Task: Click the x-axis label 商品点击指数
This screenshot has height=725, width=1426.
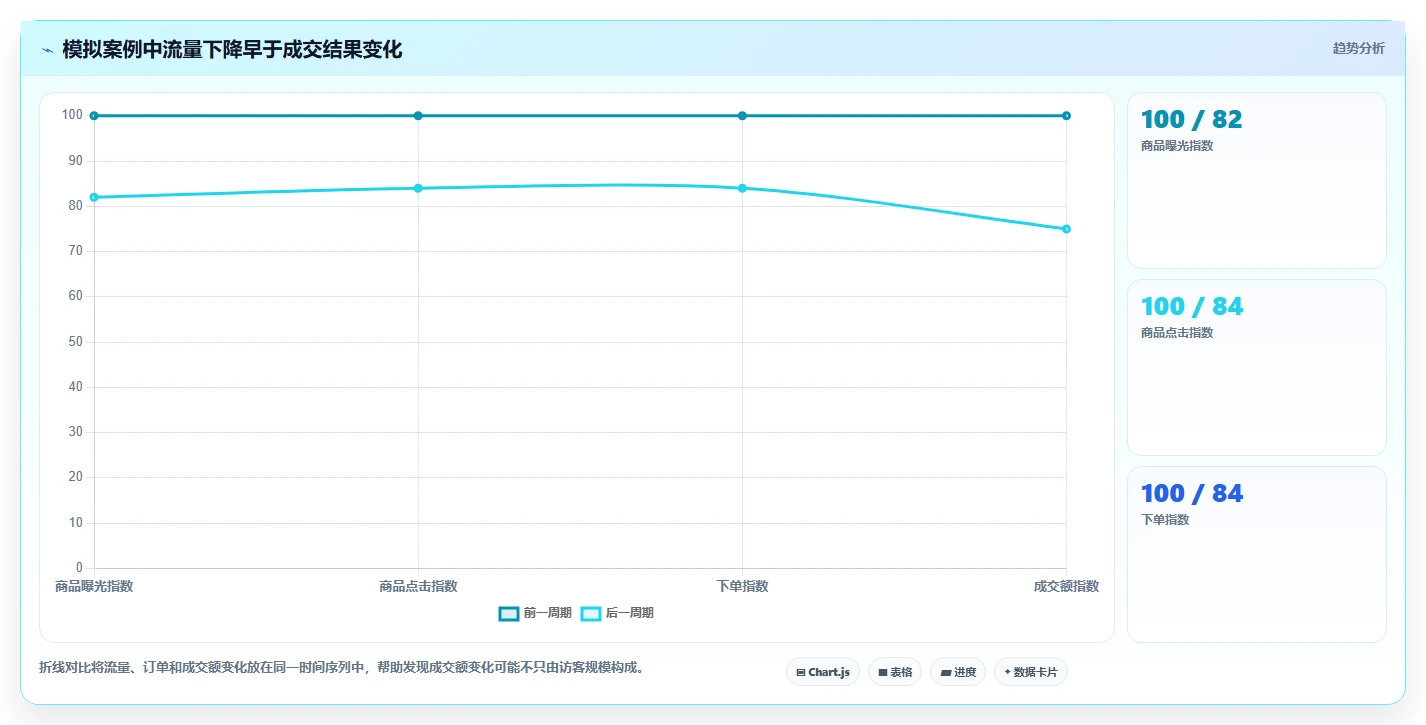Action: tap(418, 586)
